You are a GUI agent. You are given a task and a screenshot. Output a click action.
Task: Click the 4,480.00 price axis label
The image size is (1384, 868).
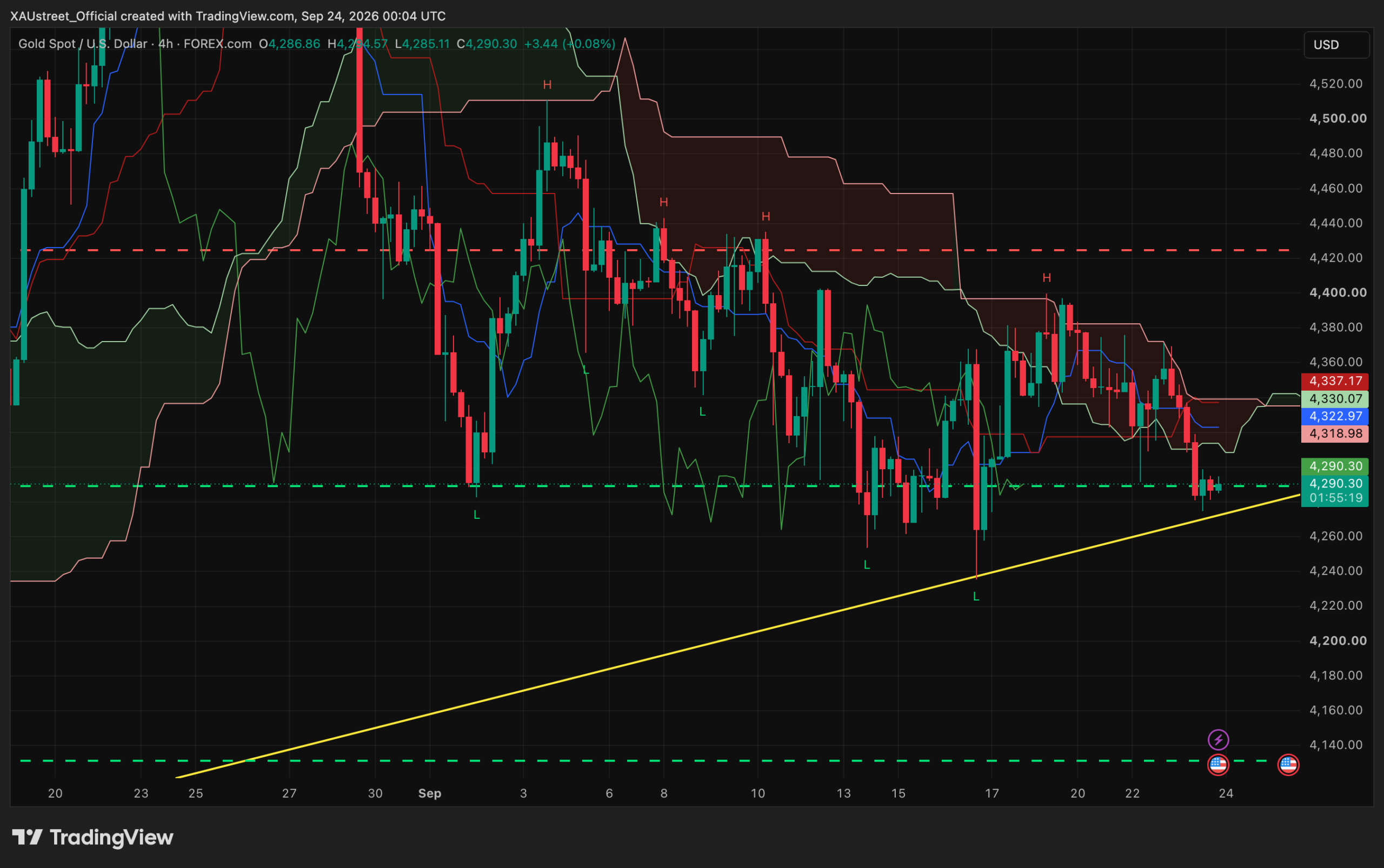pos(1336,153)
